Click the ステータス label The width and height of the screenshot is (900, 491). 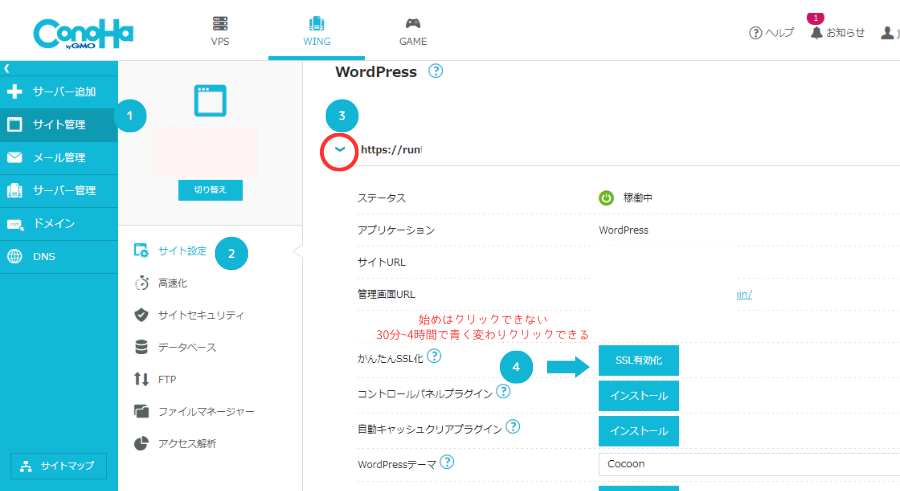coord(381,198)
